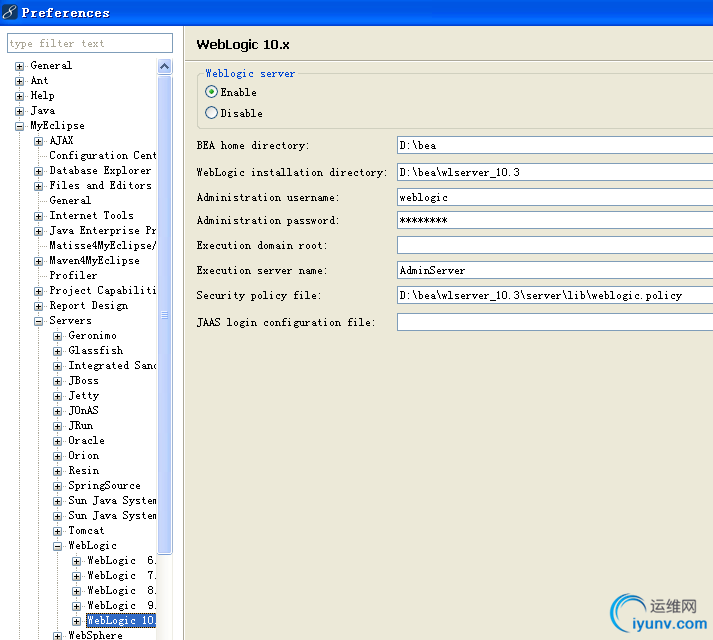Viewport: 713px width, 640px height.
Task: Select SpringSource tree item
Action: tap(104, 486)
